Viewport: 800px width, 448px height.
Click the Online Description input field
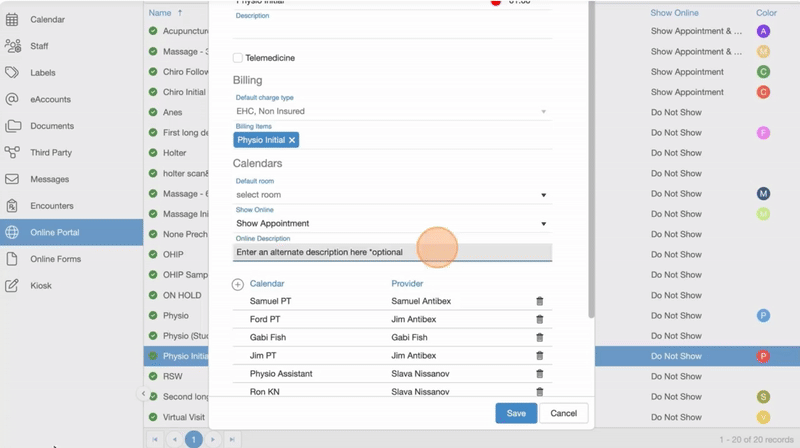[x=392, y=253]
